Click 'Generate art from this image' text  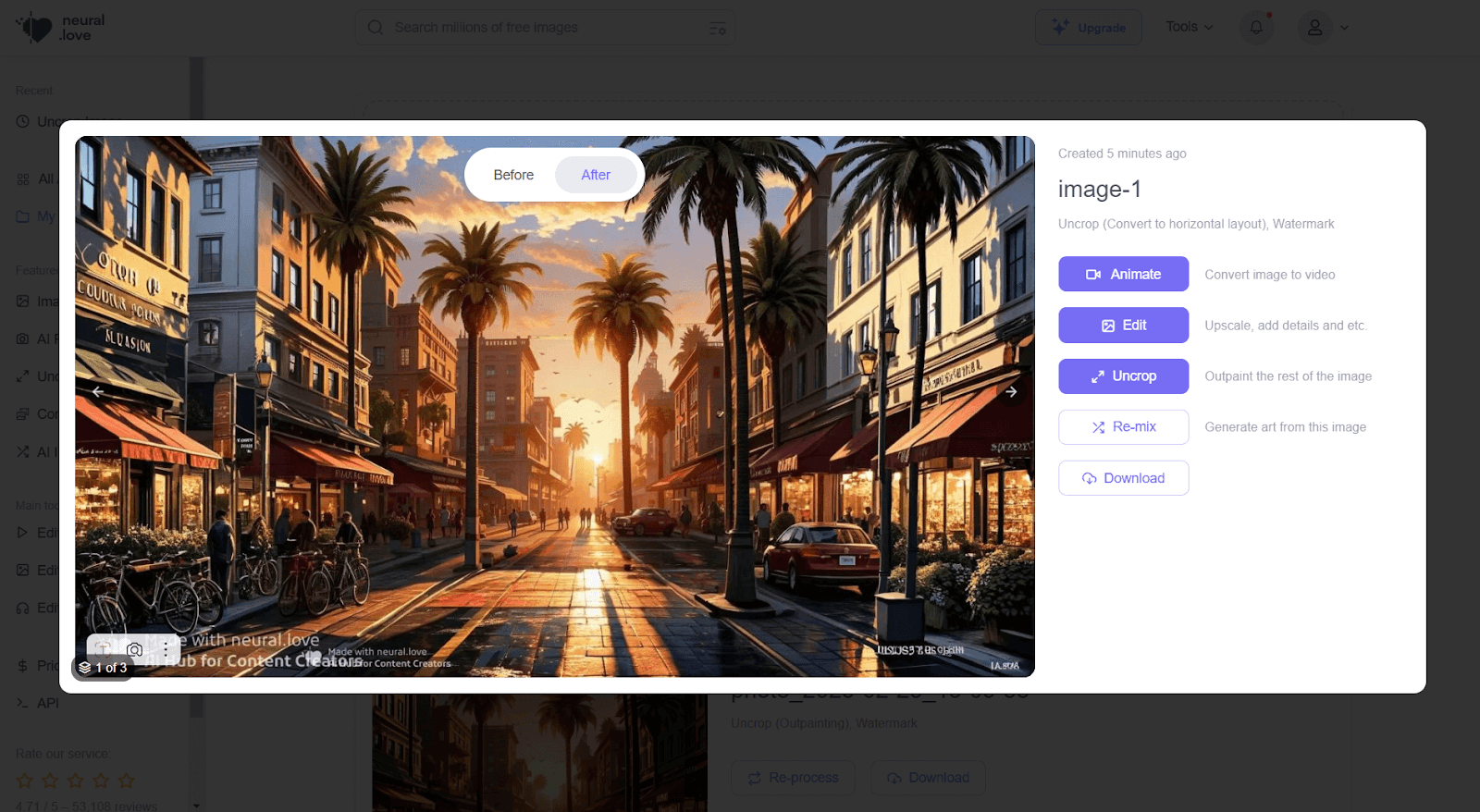1285,427
